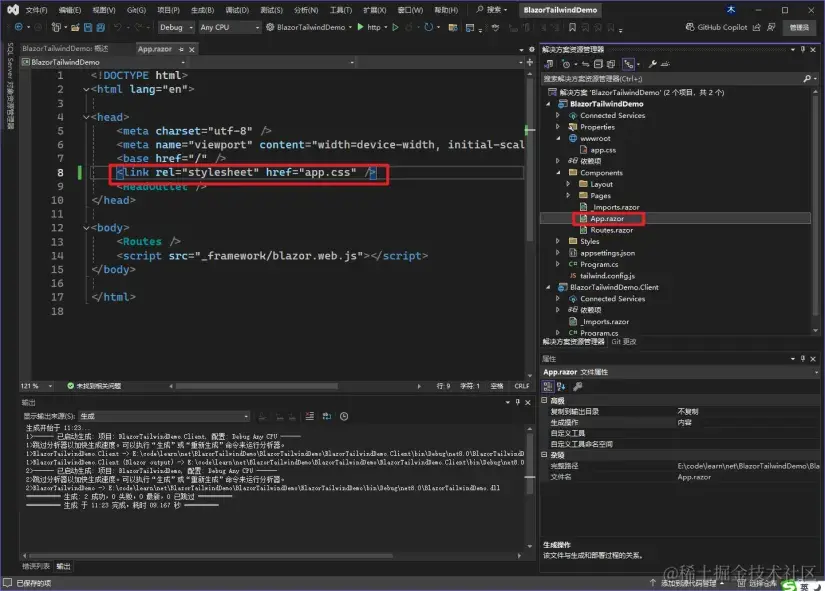Expand the Pages folder node

568,196
